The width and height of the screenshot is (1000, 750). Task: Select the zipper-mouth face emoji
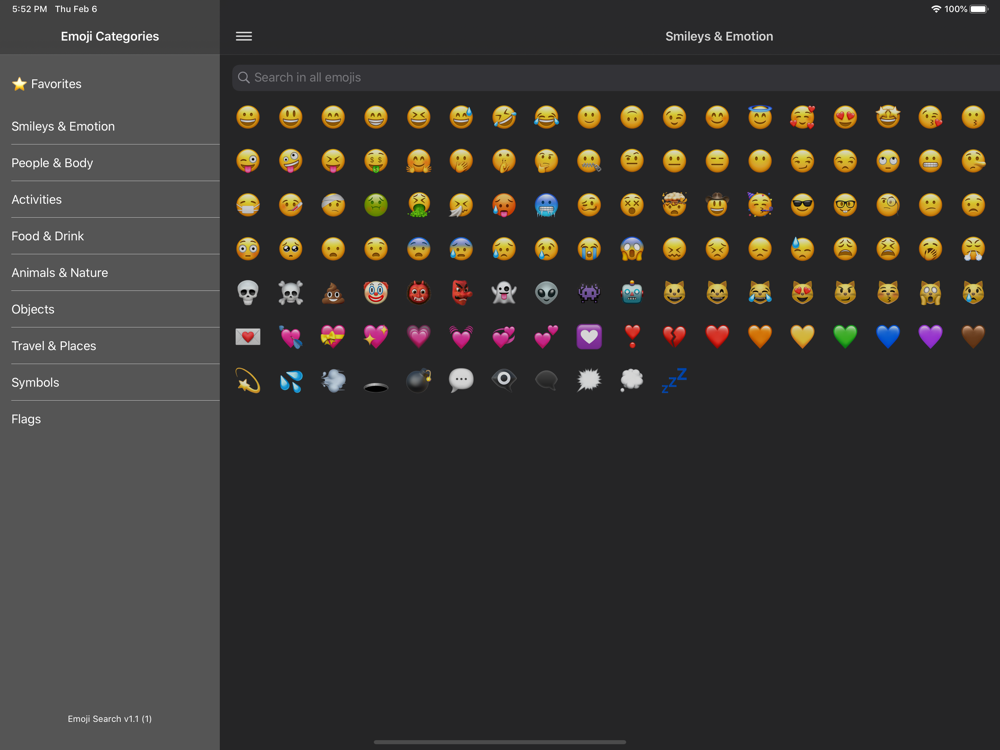click(x=589, y=161)
